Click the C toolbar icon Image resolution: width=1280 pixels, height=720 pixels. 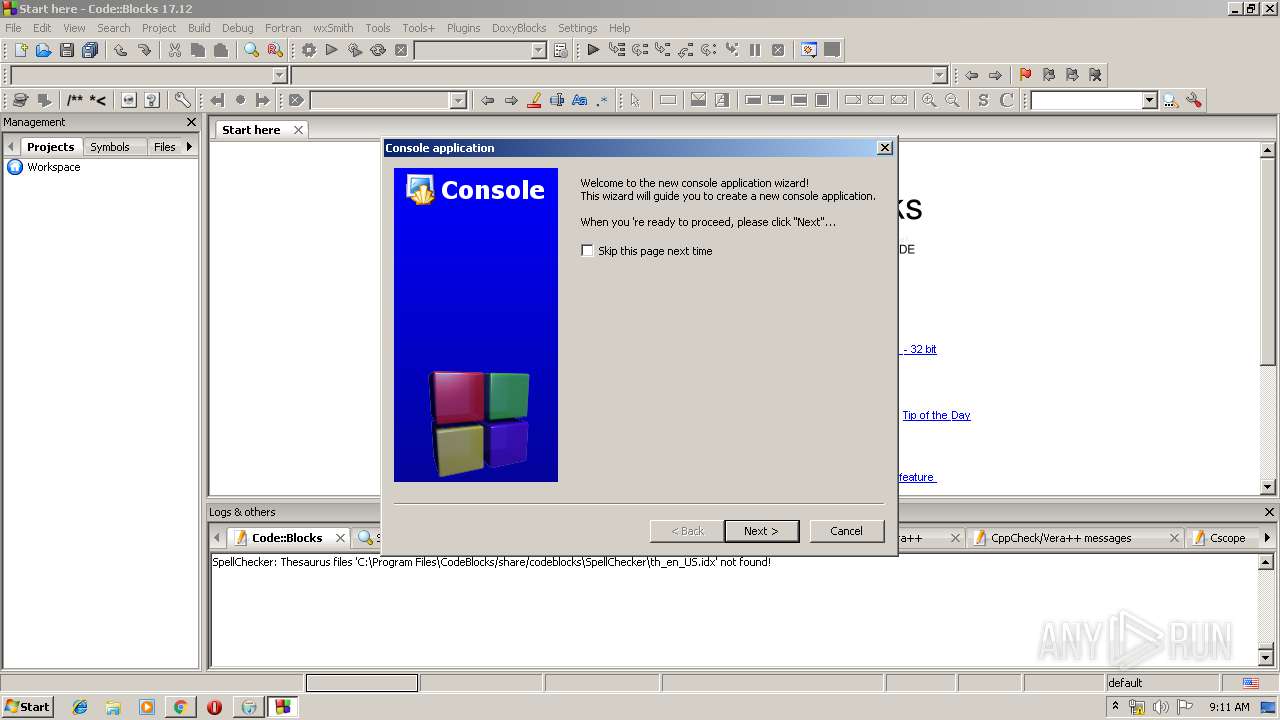click(x=1006, y=100)
